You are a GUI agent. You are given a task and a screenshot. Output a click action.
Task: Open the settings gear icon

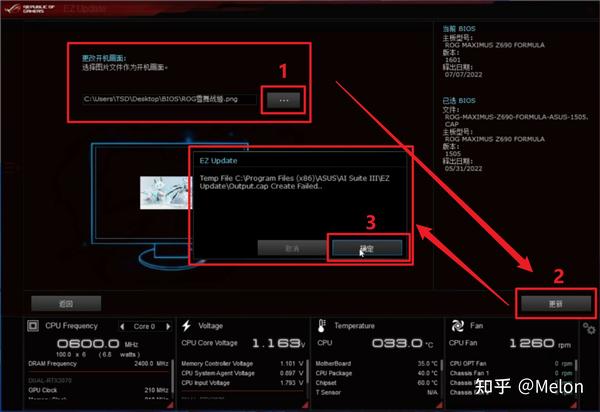click(x=589, y=328)
